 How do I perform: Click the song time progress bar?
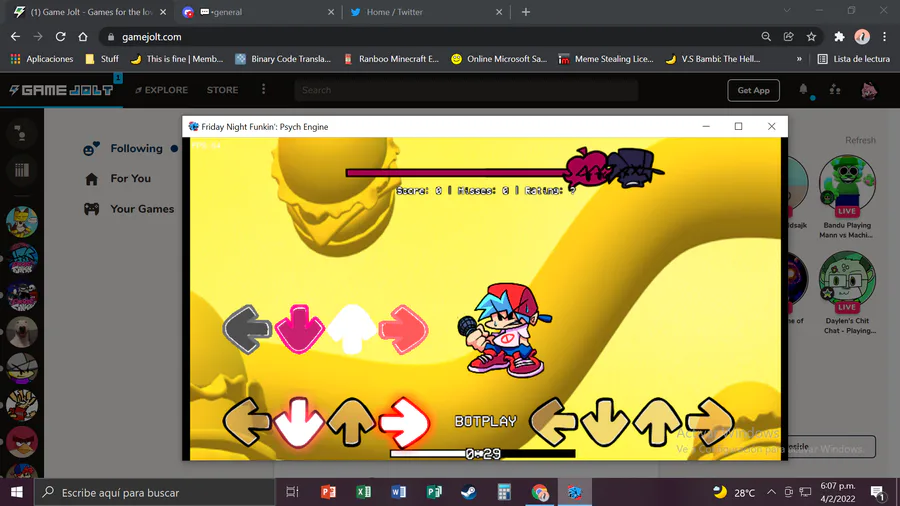[x=483, y=454]
